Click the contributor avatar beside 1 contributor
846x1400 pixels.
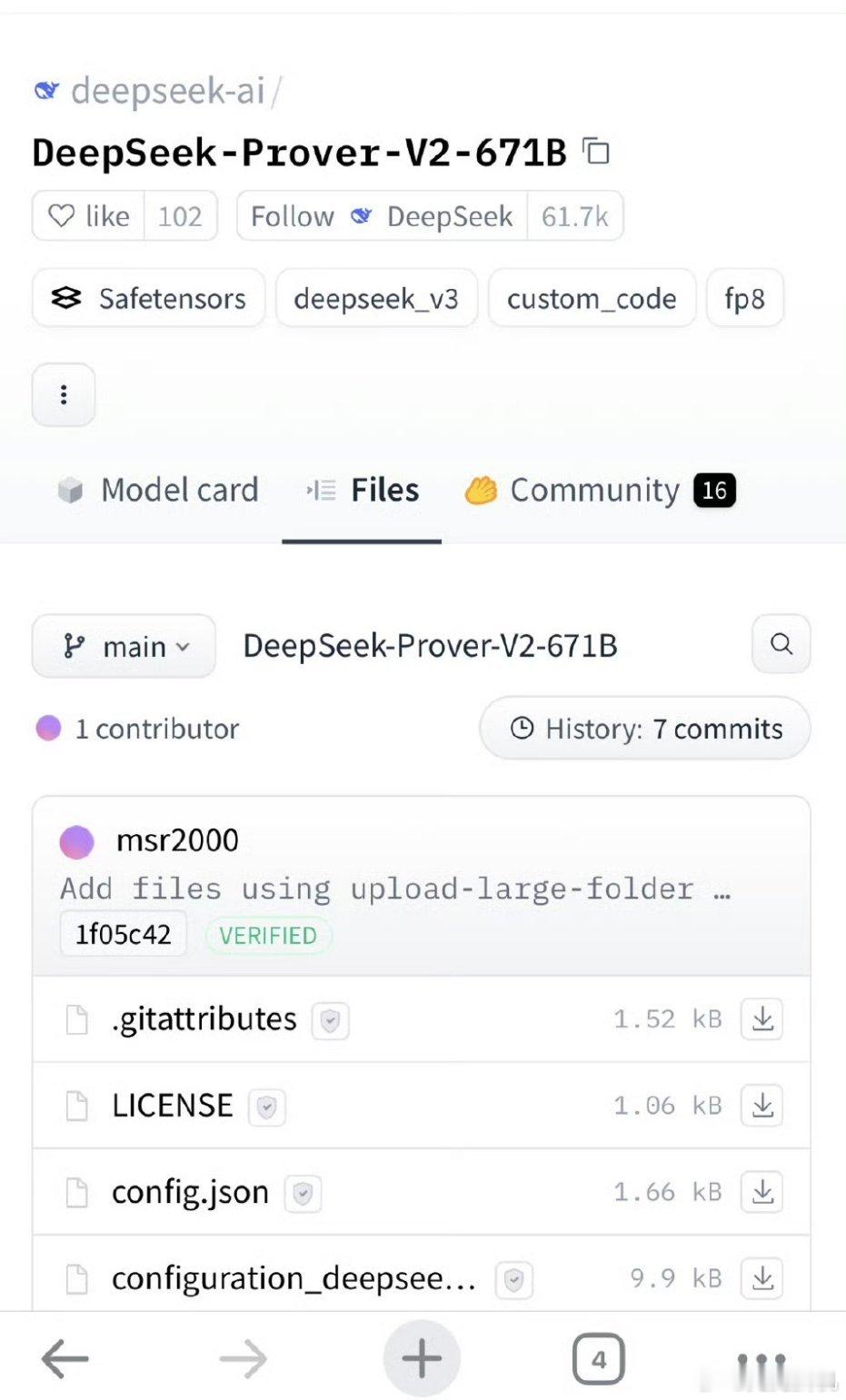pos(48,728)
